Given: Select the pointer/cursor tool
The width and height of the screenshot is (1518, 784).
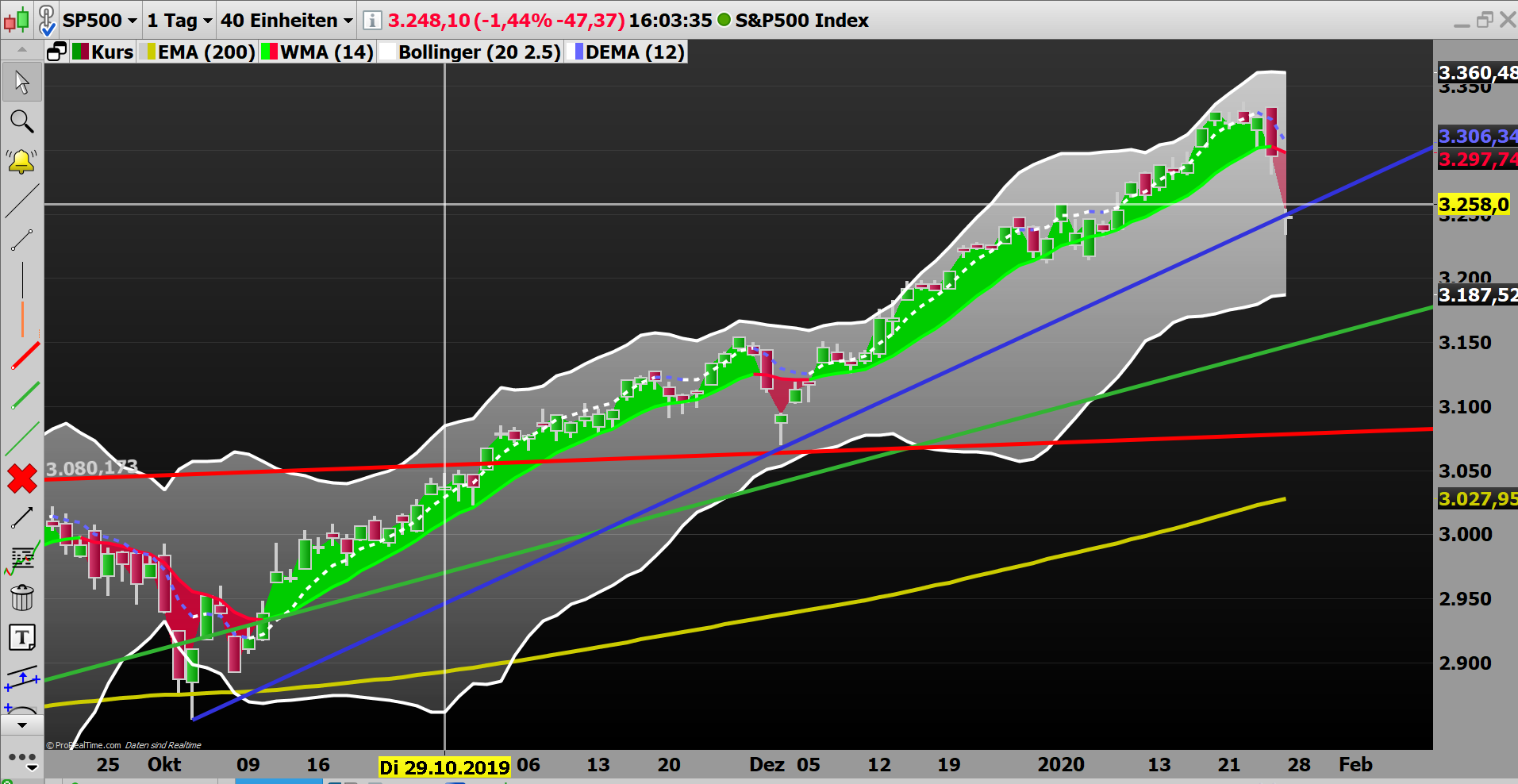Looking at the screenshot, I should 21,81.
